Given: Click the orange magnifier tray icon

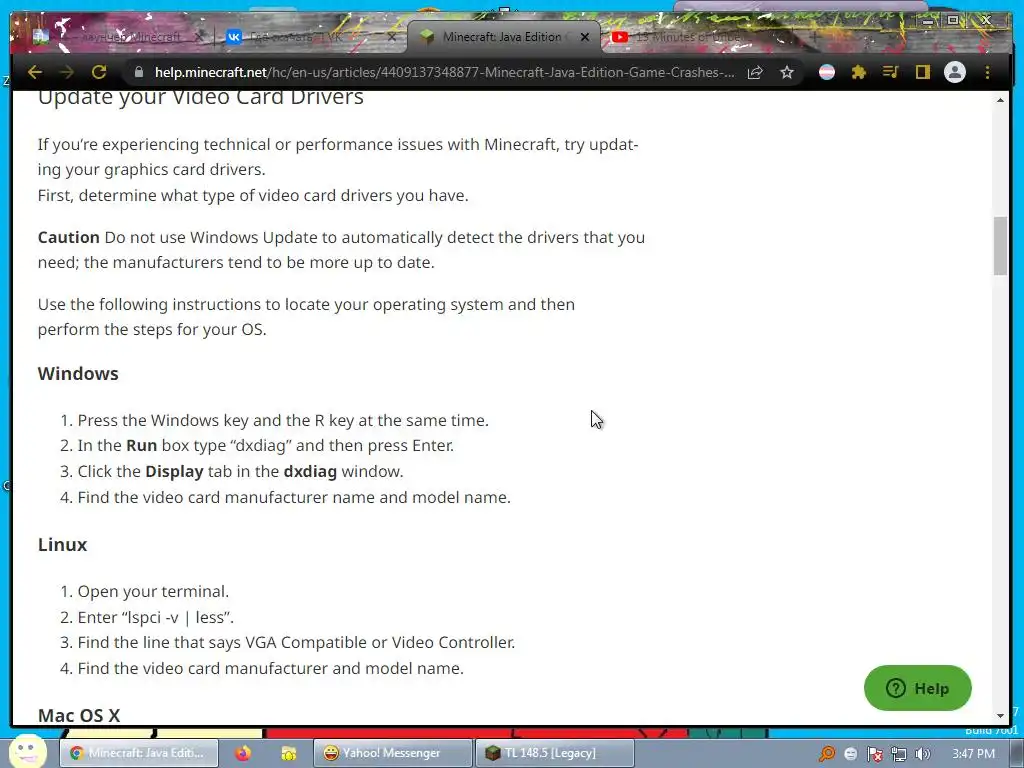Looking at the screenshot, I should tap(827, 754).
